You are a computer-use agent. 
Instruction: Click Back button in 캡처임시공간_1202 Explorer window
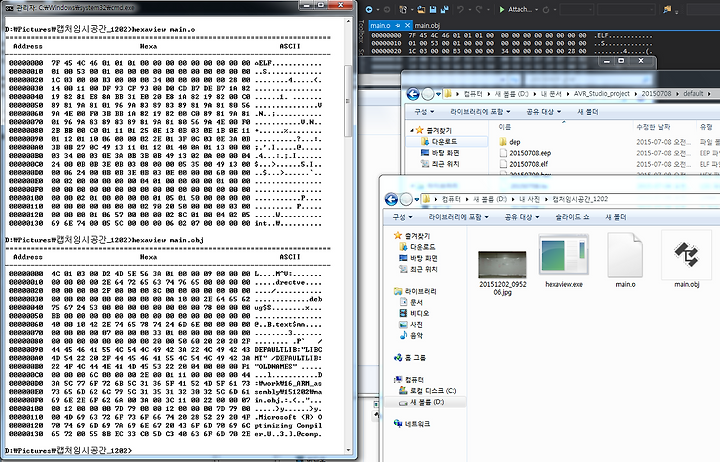391,199
